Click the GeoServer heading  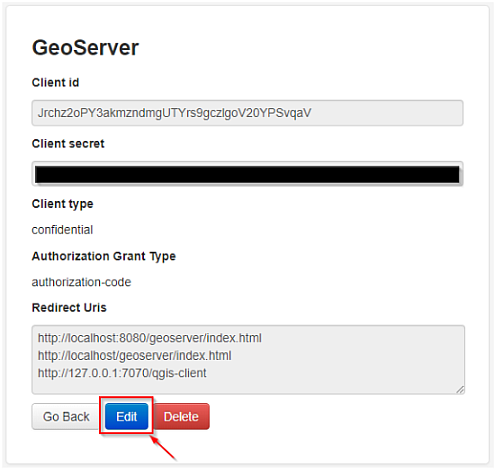point(85,47)
